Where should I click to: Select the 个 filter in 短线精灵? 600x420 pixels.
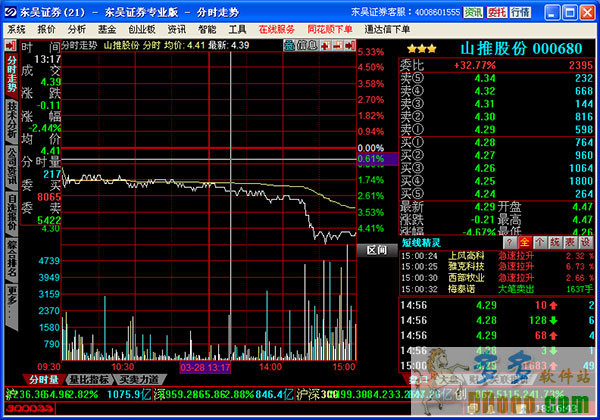pos(540,242)
